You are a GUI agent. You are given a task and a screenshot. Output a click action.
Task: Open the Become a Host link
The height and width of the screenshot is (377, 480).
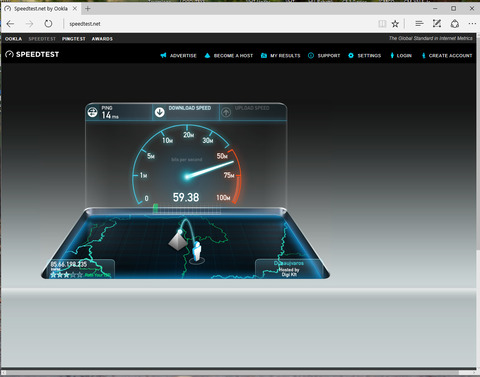click(233, 56)
